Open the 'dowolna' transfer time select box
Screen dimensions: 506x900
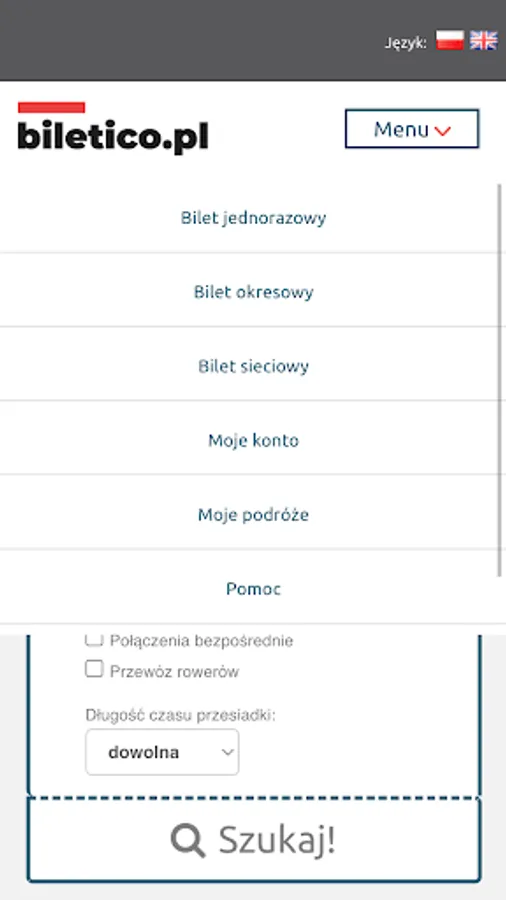coord(162,752)
